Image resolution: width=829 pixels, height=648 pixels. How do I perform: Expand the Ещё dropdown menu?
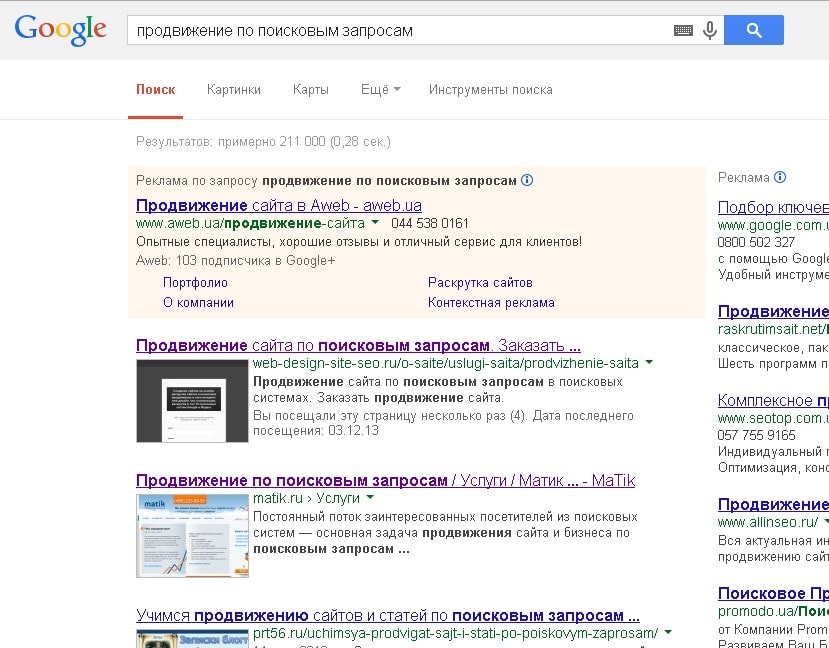pos(381,89)
